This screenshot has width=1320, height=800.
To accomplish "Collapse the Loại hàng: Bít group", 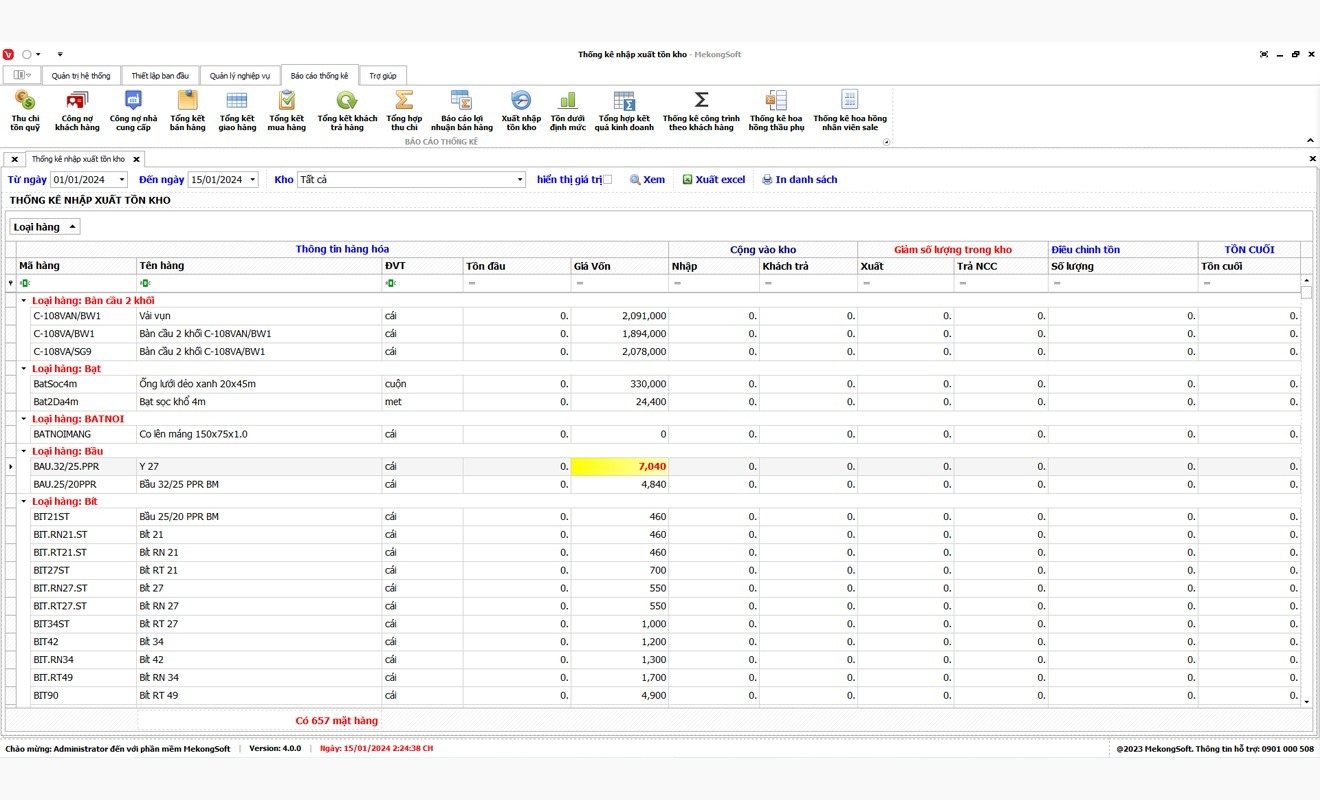I will click(x=24, y=502).
